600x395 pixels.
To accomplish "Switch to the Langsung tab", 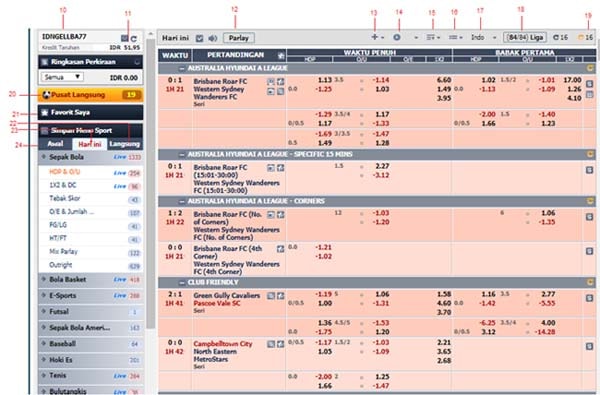I will click(x=124, y=144).
